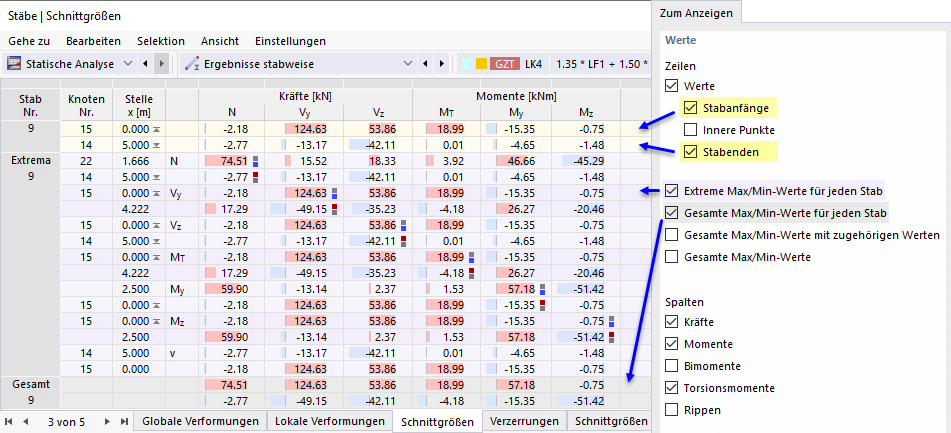
Task: Select the Zum Anzeigen tab
Action: coord(697,13)
